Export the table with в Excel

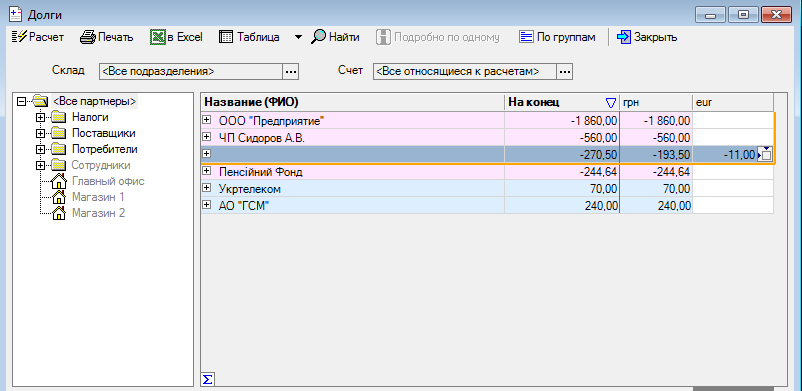point(176,37)
